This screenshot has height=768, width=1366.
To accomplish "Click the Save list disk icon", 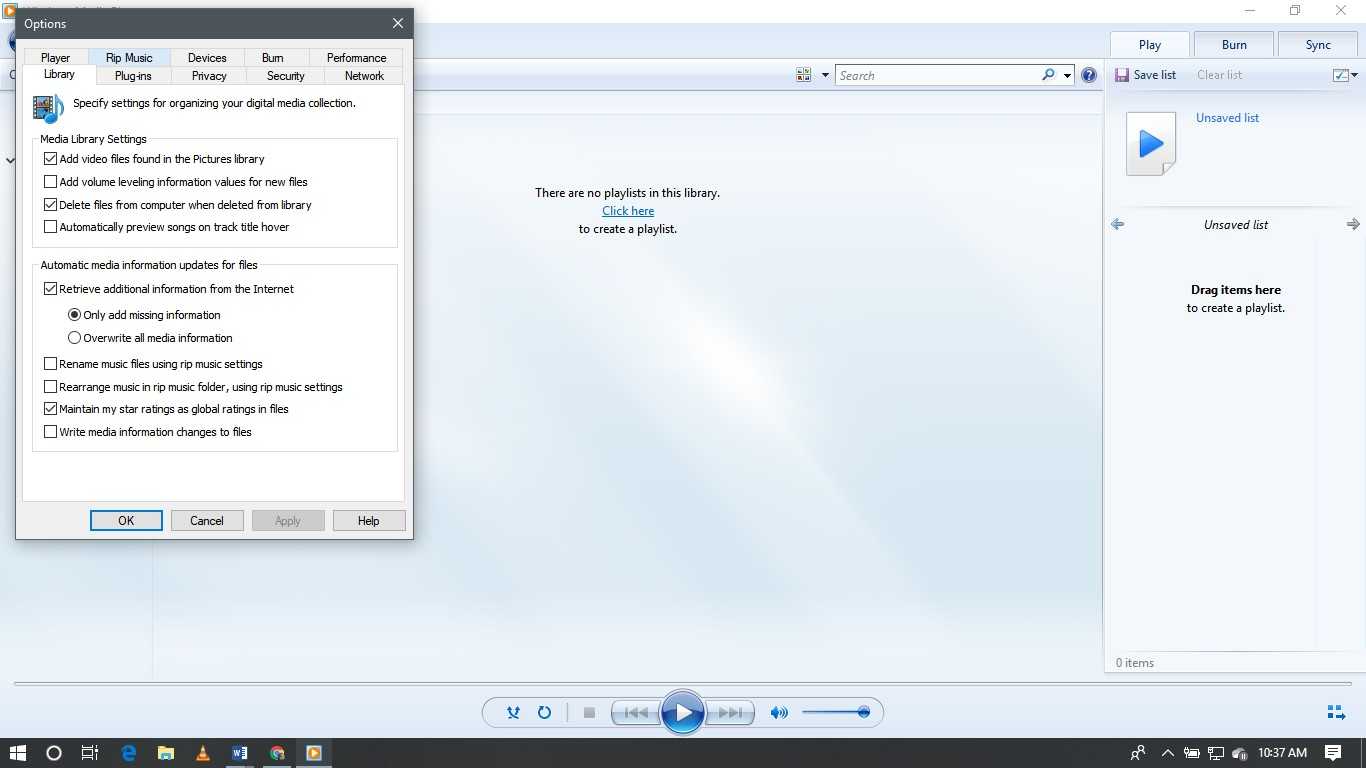I will point(1122,75).
